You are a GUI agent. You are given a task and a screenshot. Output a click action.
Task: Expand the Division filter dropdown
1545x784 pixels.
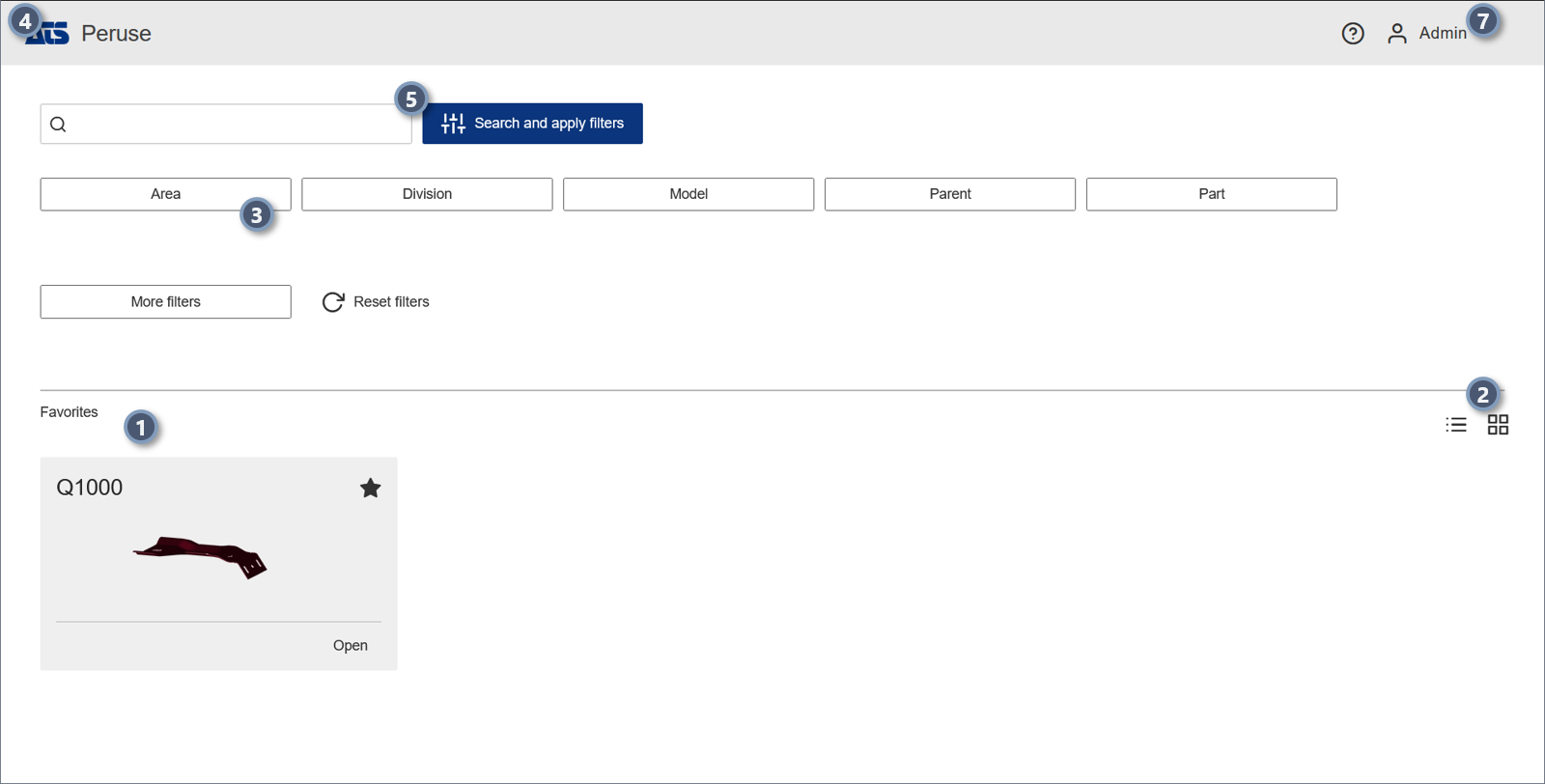point(427,194)
